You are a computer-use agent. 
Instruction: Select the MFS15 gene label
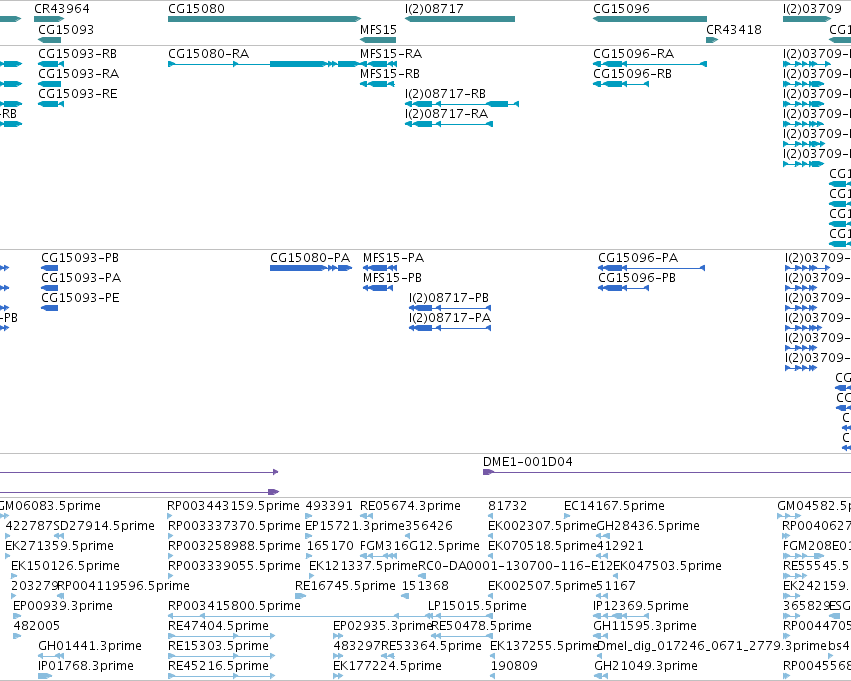(x=378, y=29)
